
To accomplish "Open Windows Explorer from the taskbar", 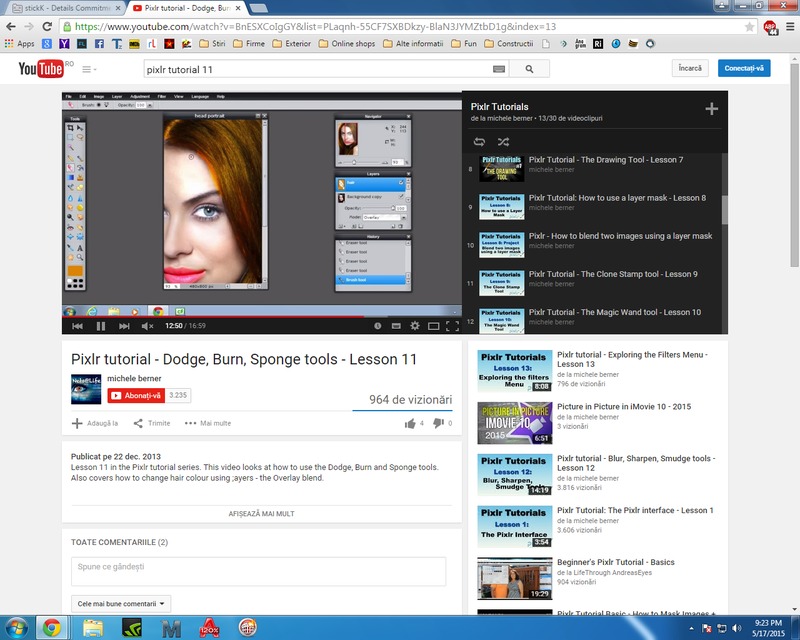I will [x=93, y=628].
